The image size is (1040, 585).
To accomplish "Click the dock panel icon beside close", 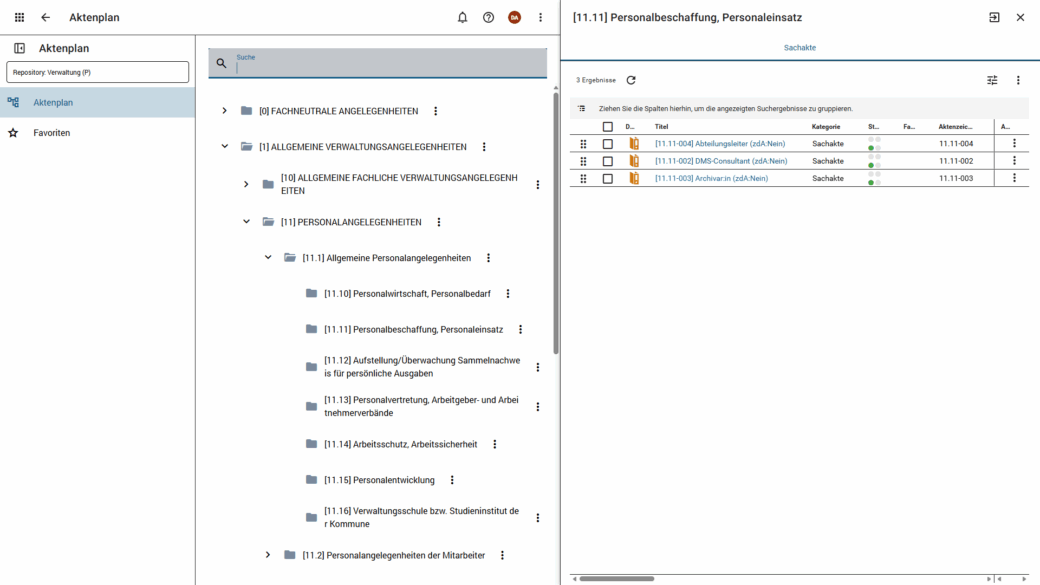I will click(x=994, y=17).
